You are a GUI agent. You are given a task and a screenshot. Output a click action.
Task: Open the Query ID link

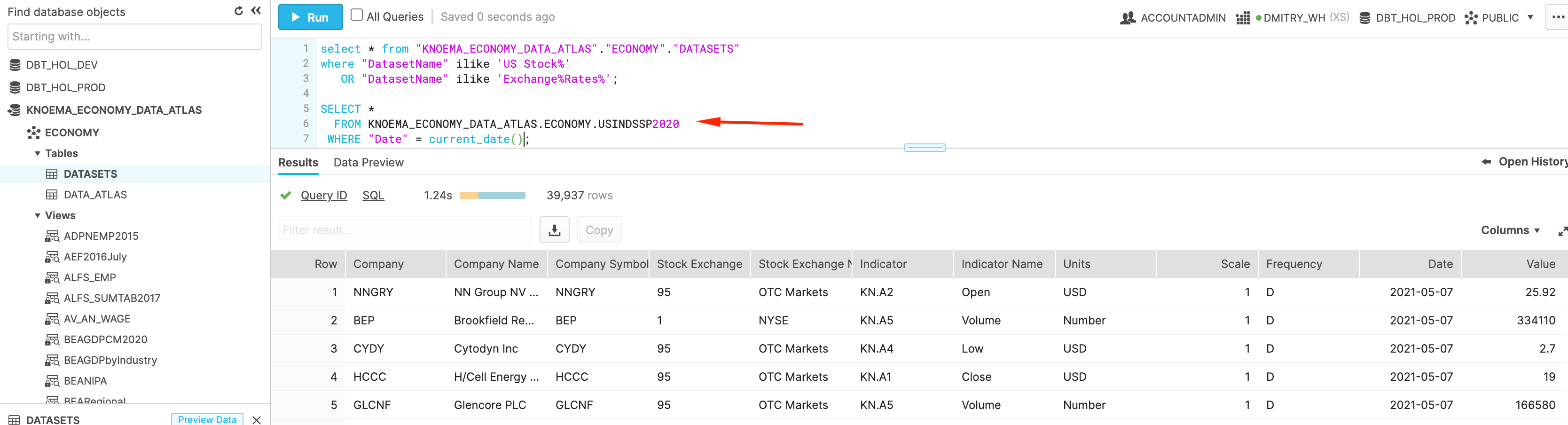coord(324,196)
